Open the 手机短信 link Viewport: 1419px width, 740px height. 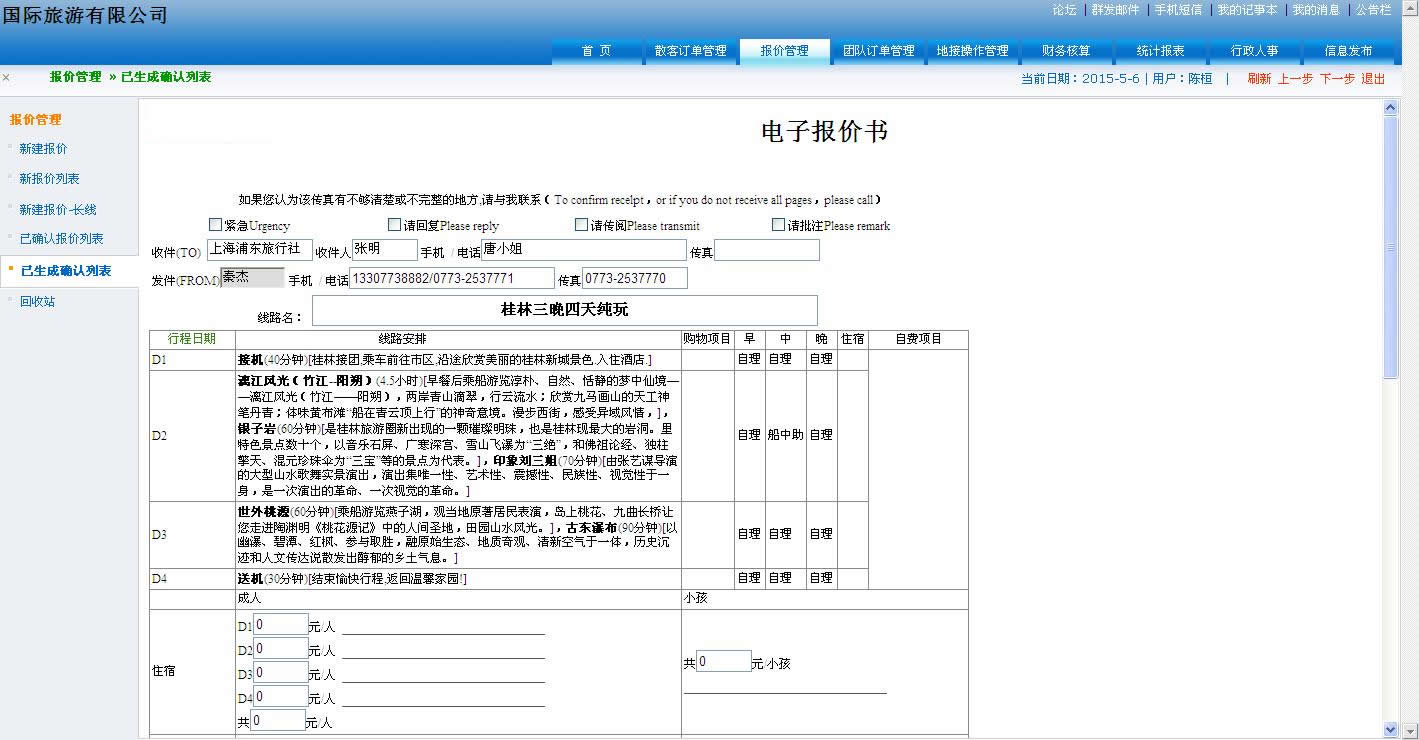[1178, 10]
